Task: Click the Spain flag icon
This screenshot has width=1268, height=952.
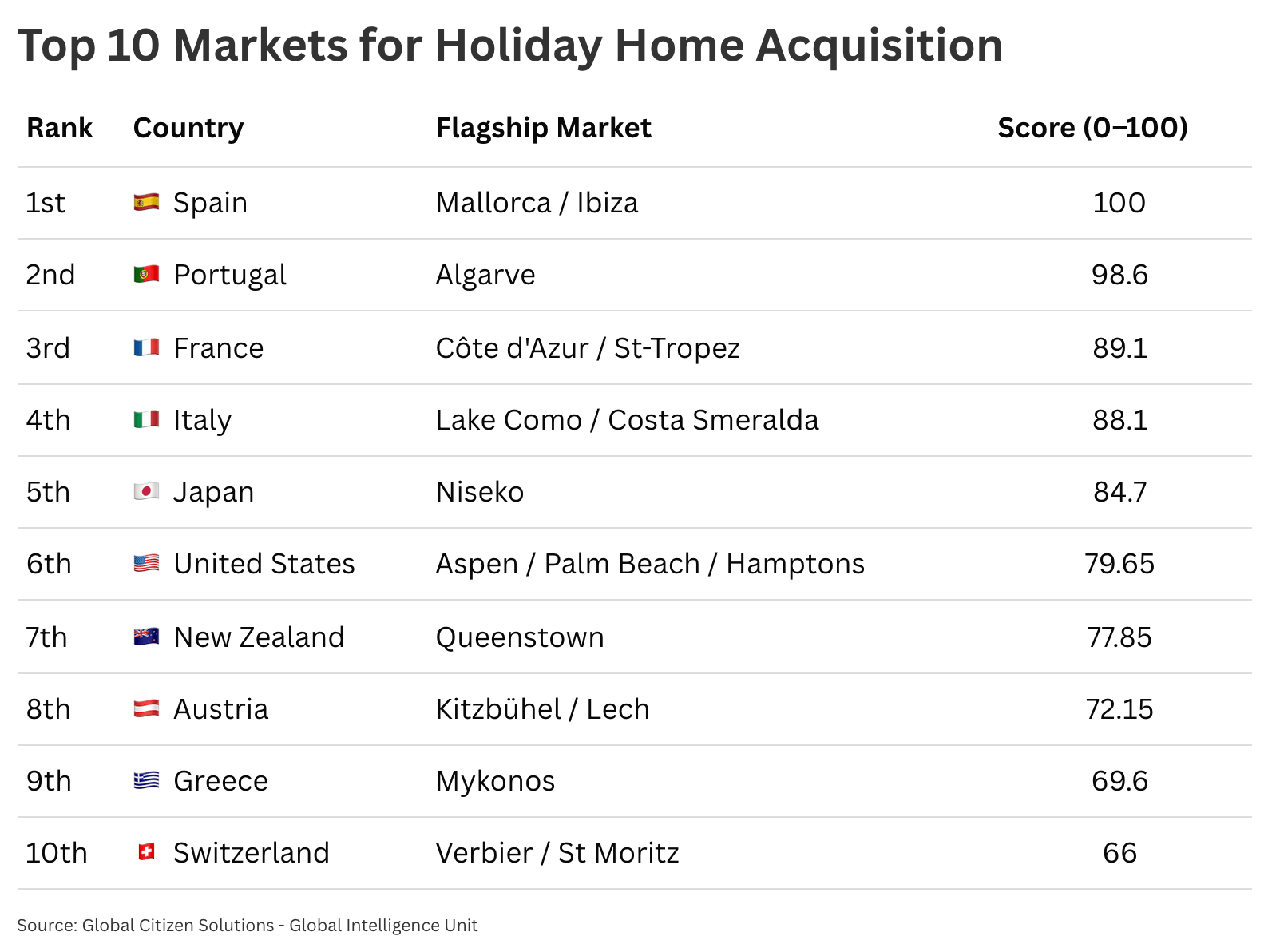Action: point(146,203)
